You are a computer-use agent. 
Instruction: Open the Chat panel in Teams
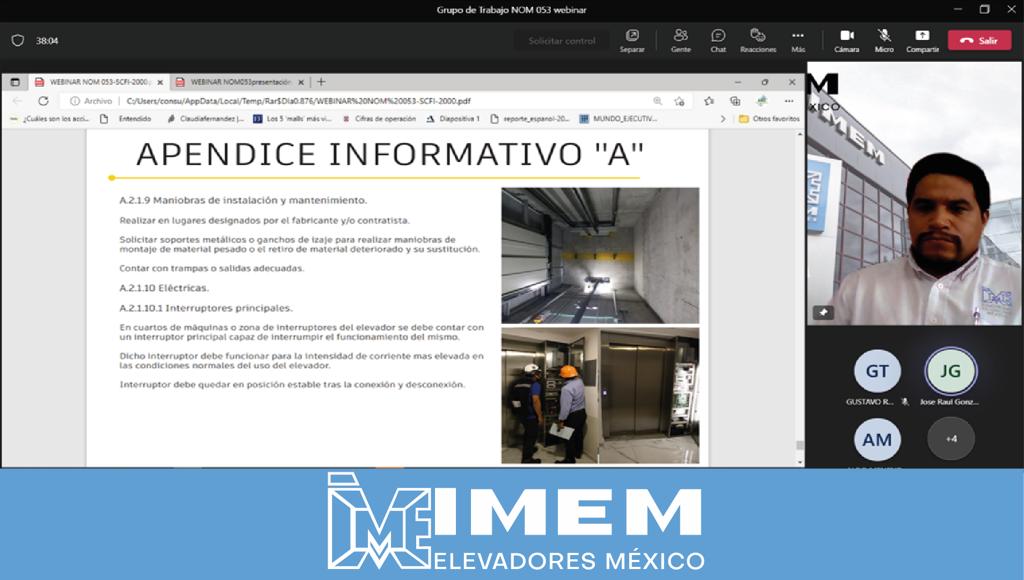[718, 40]
